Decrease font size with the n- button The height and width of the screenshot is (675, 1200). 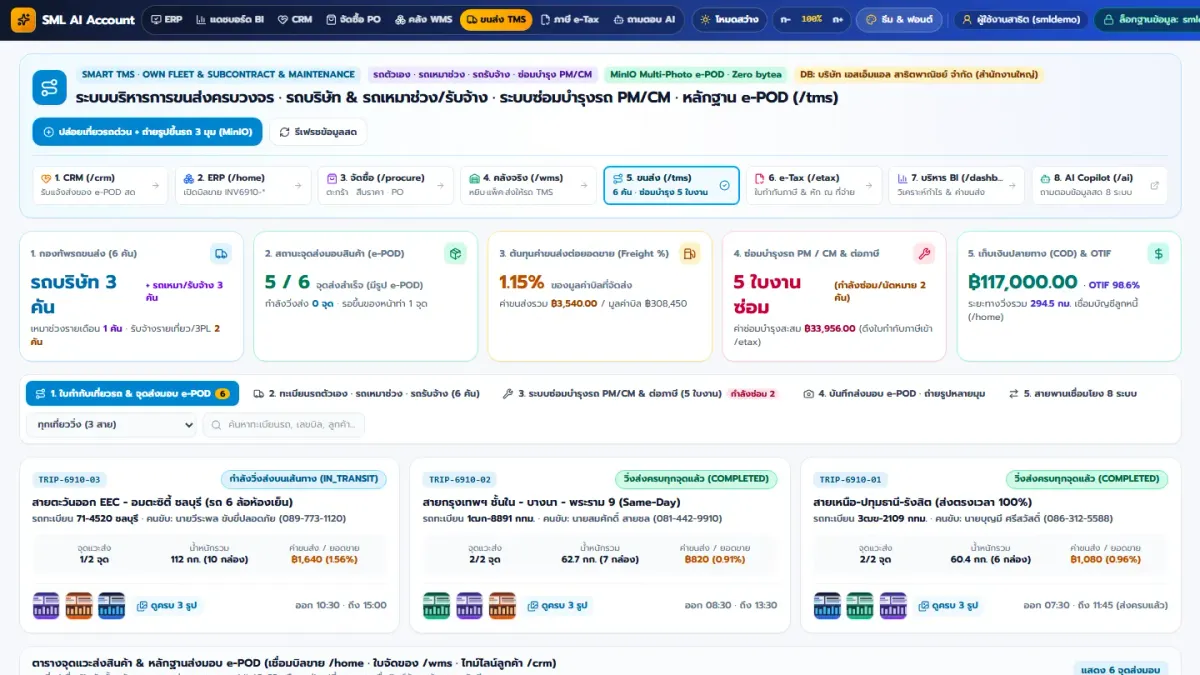click(x=786, y=19)
